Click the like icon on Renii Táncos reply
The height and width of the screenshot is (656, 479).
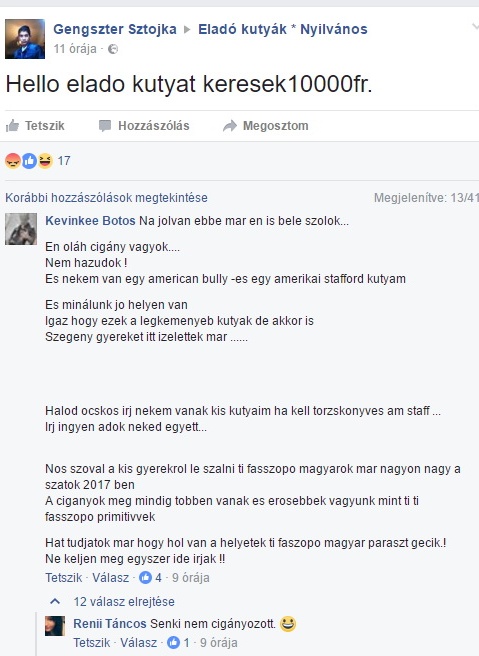pyautogui.click(x=174, y=643)
